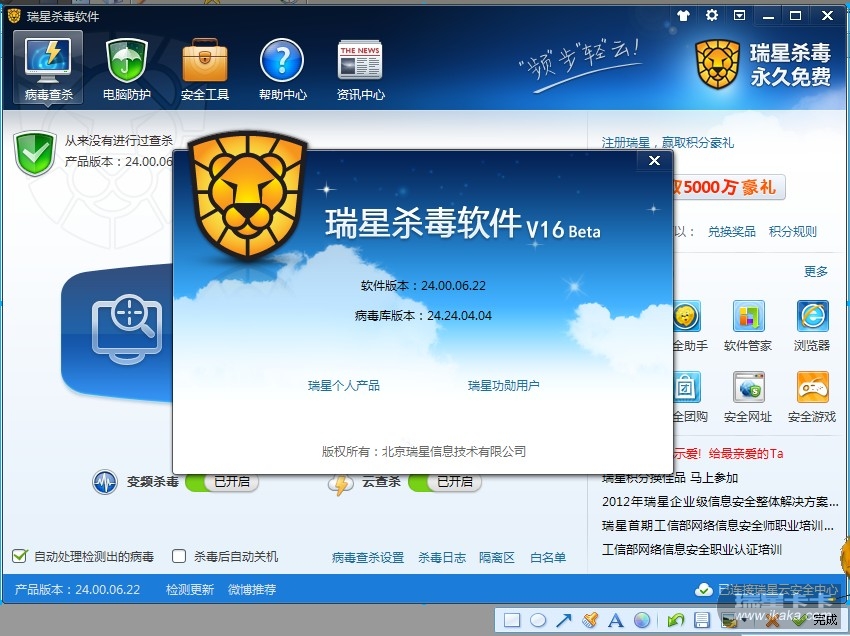Close the About dialog with the X

tap(654, 160)
